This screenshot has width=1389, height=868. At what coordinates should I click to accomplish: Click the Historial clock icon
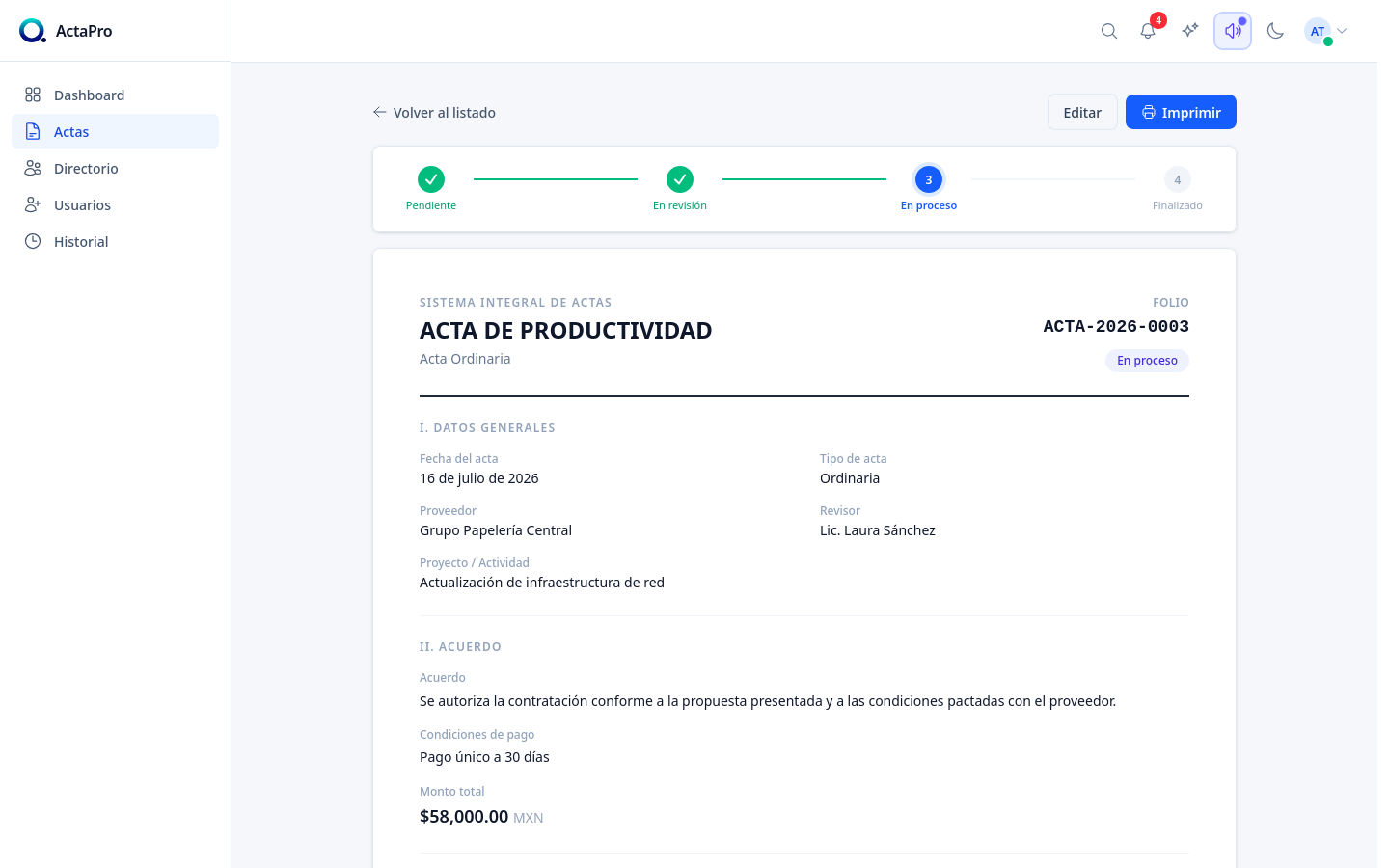[x=33, y=241]
